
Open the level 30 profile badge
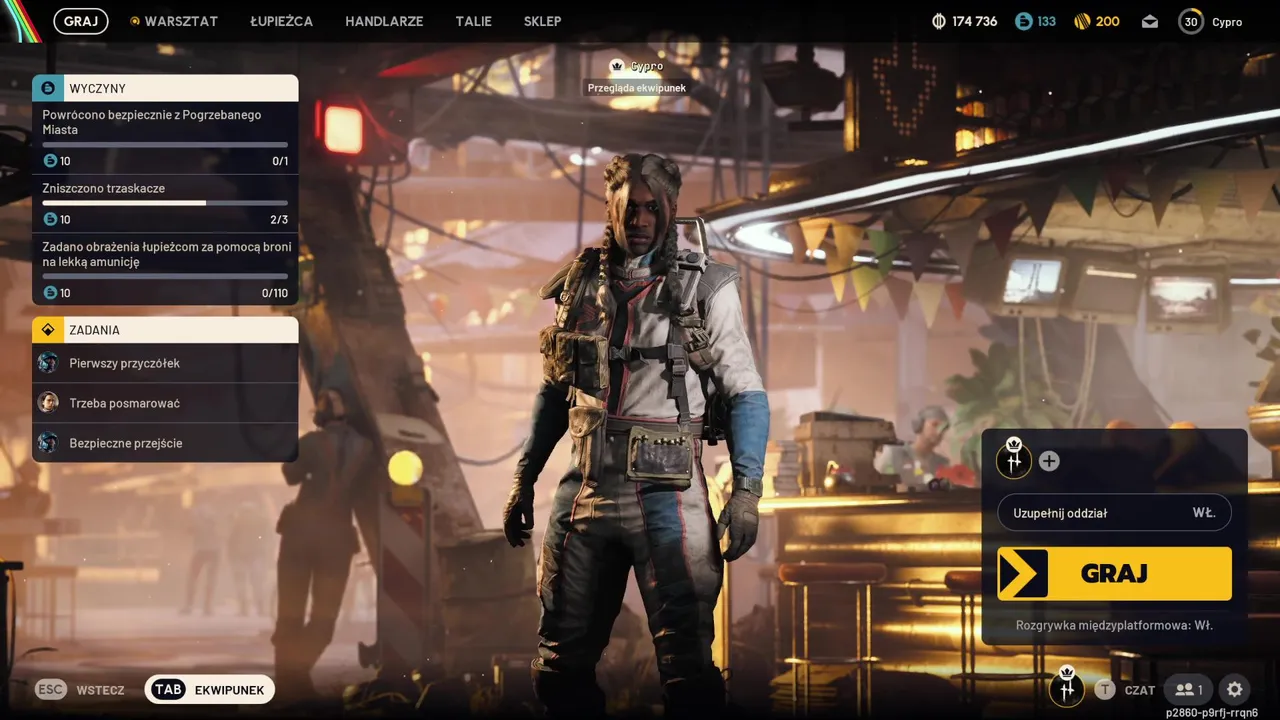tap(1191, 21)
